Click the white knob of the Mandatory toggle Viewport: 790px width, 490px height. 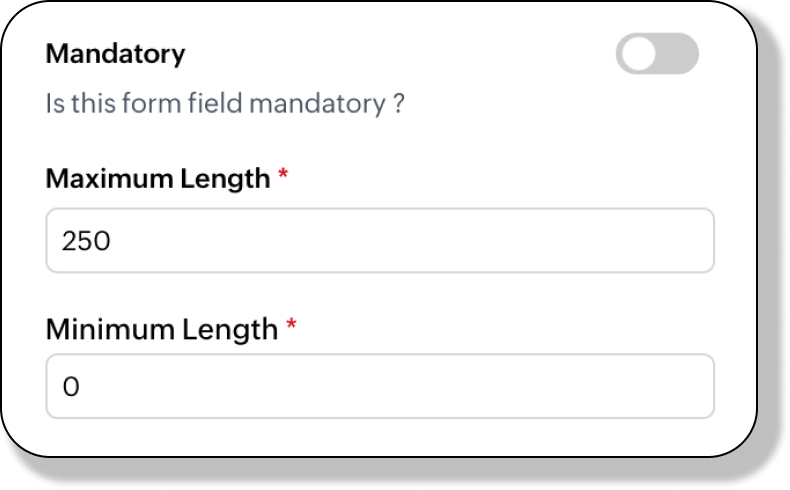coord(638,54)
